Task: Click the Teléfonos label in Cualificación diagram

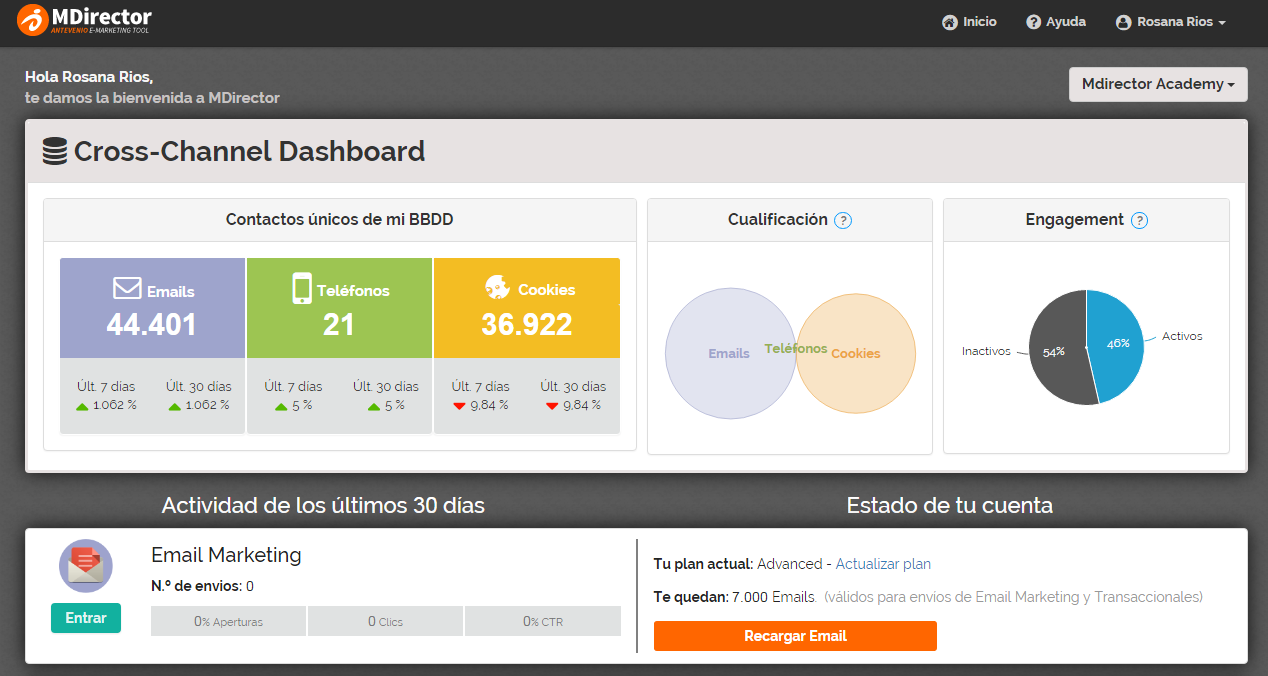Action: [796, 349]
